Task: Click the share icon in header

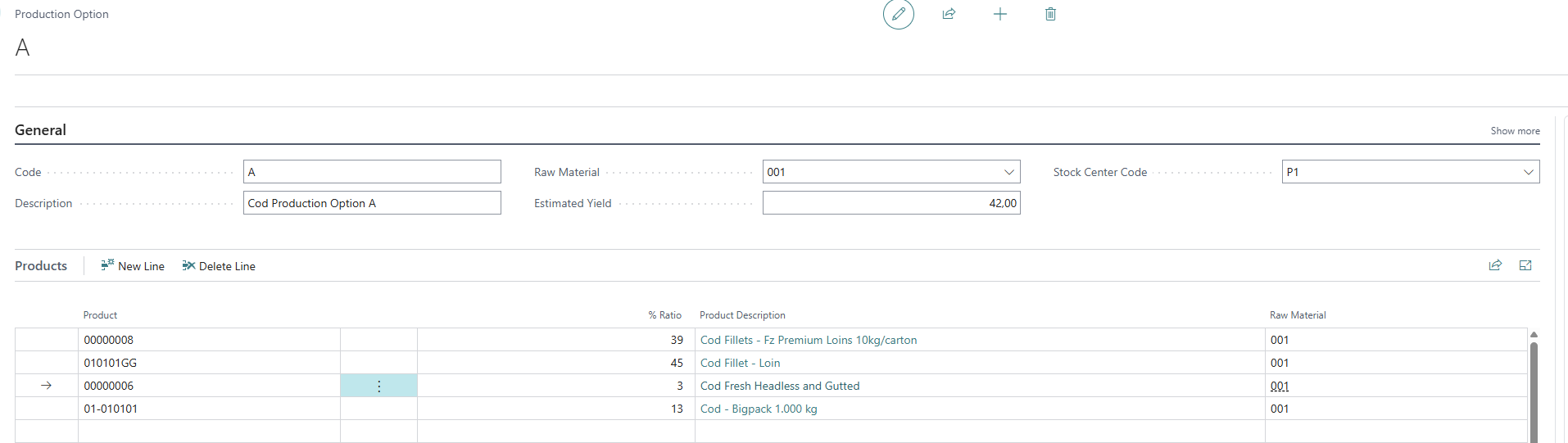Action: pyautogui.click(x=949, y=14)
